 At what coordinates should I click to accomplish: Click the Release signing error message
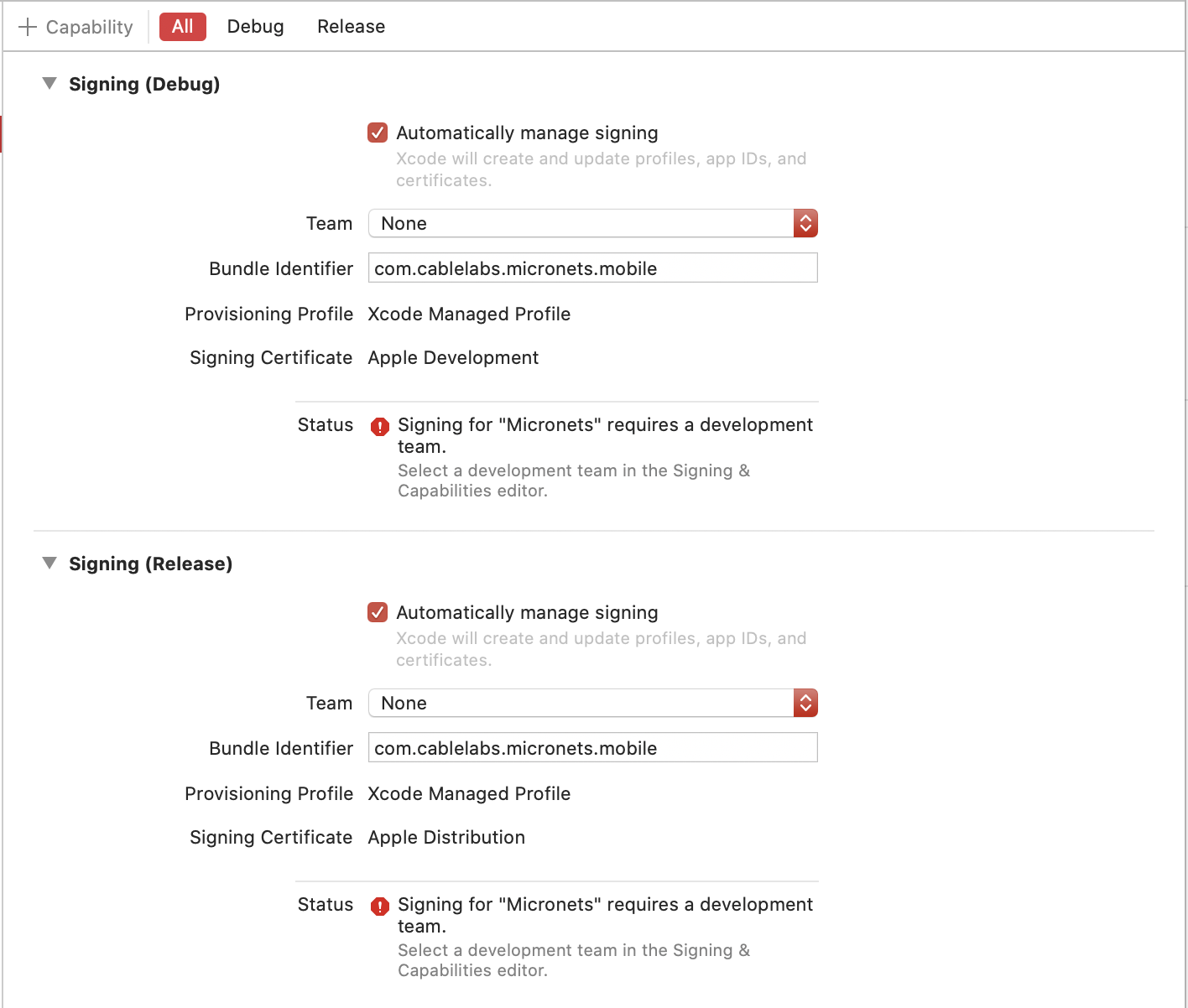pos(605,915)
